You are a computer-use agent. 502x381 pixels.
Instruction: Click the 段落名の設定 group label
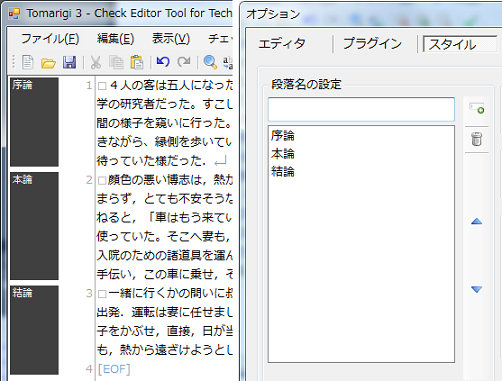point(306,84)
